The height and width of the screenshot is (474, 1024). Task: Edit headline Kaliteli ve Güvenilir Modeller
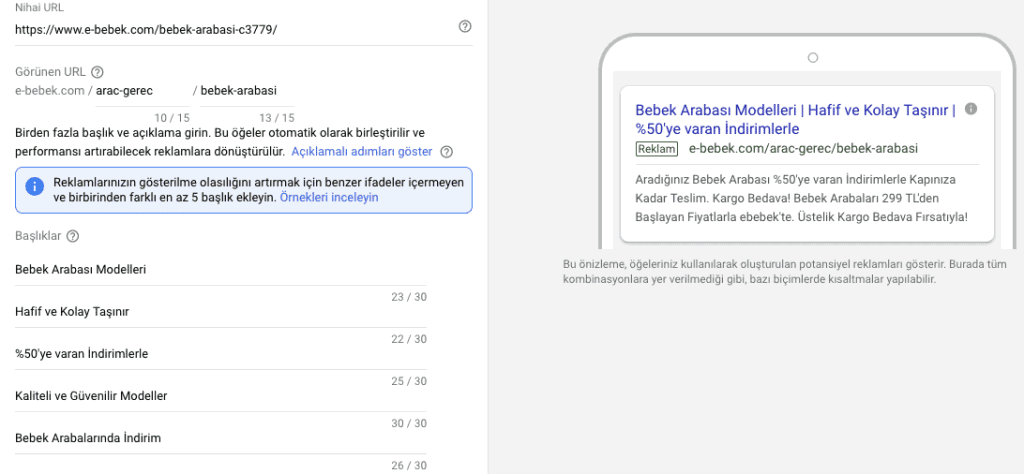coord(220,396)
